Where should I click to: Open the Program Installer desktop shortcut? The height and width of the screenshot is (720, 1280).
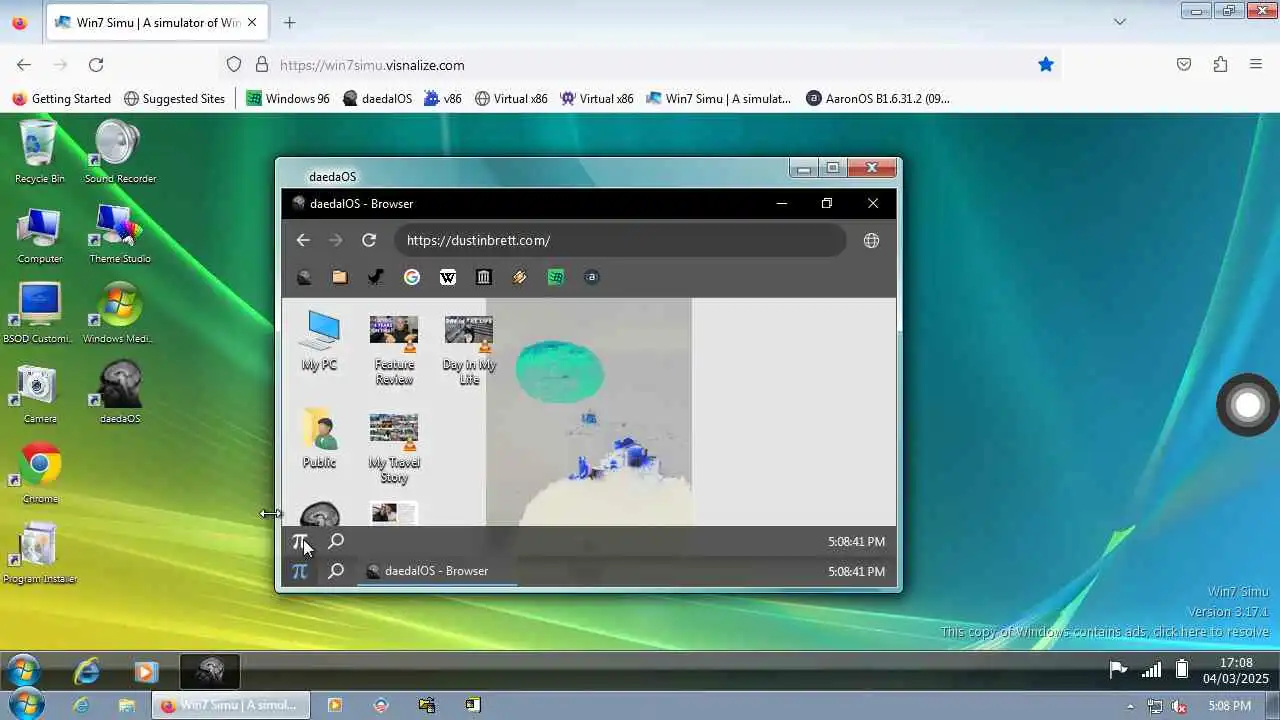39,554
